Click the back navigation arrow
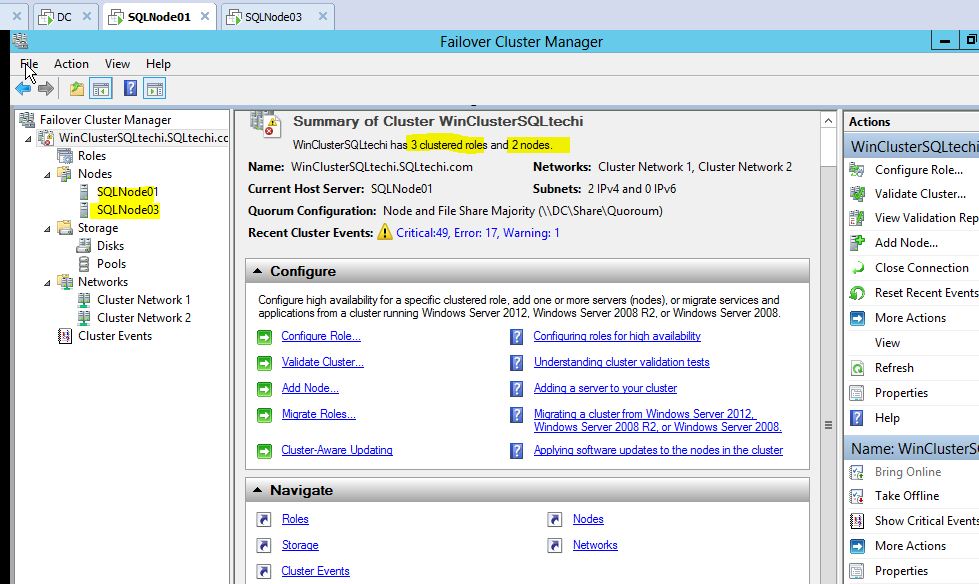The width and height of the screenshot is (979, 584). tap(22, 88)
